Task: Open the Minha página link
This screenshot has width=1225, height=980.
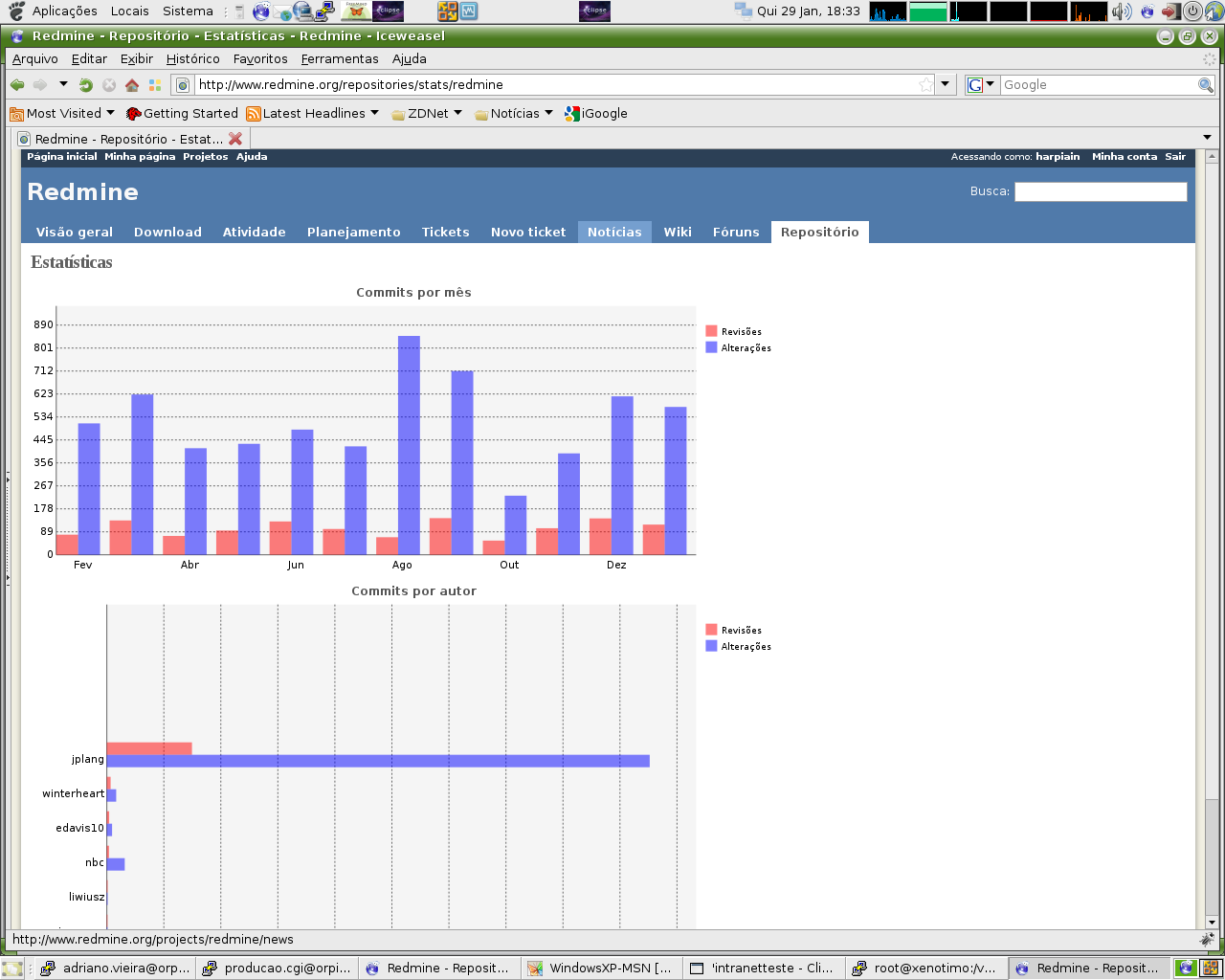Action: tap(140, 157)
